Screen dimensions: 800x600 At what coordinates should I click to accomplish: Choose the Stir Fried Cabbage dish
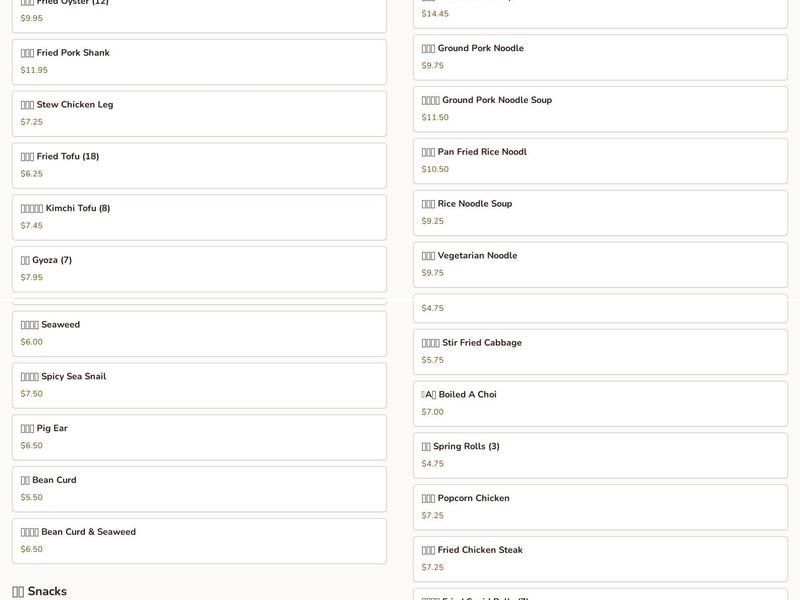(x=600, y=352)
